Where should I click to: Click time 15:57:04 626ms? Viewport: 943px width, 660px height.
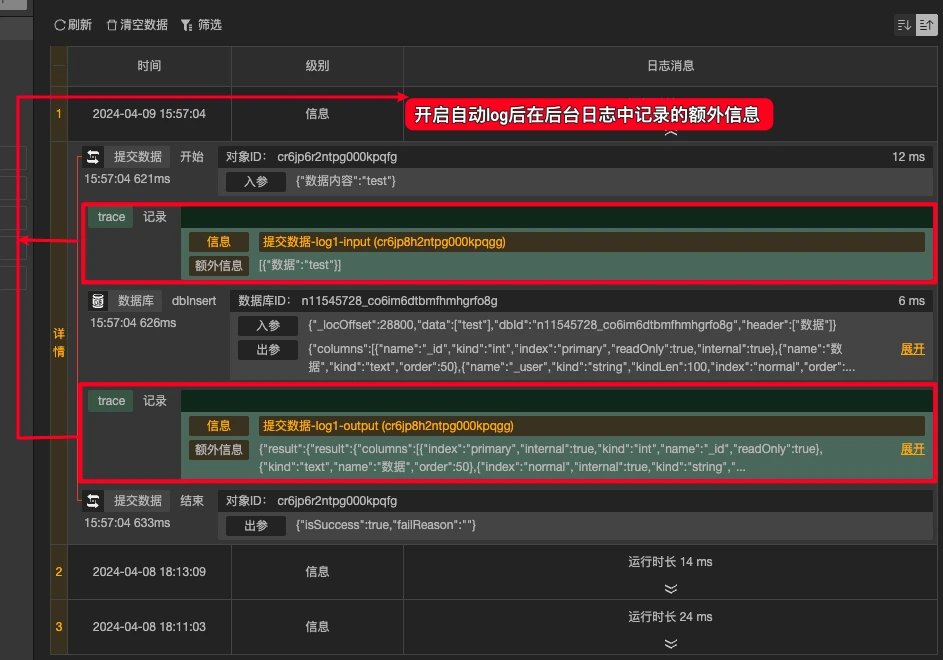click(133, 323)
